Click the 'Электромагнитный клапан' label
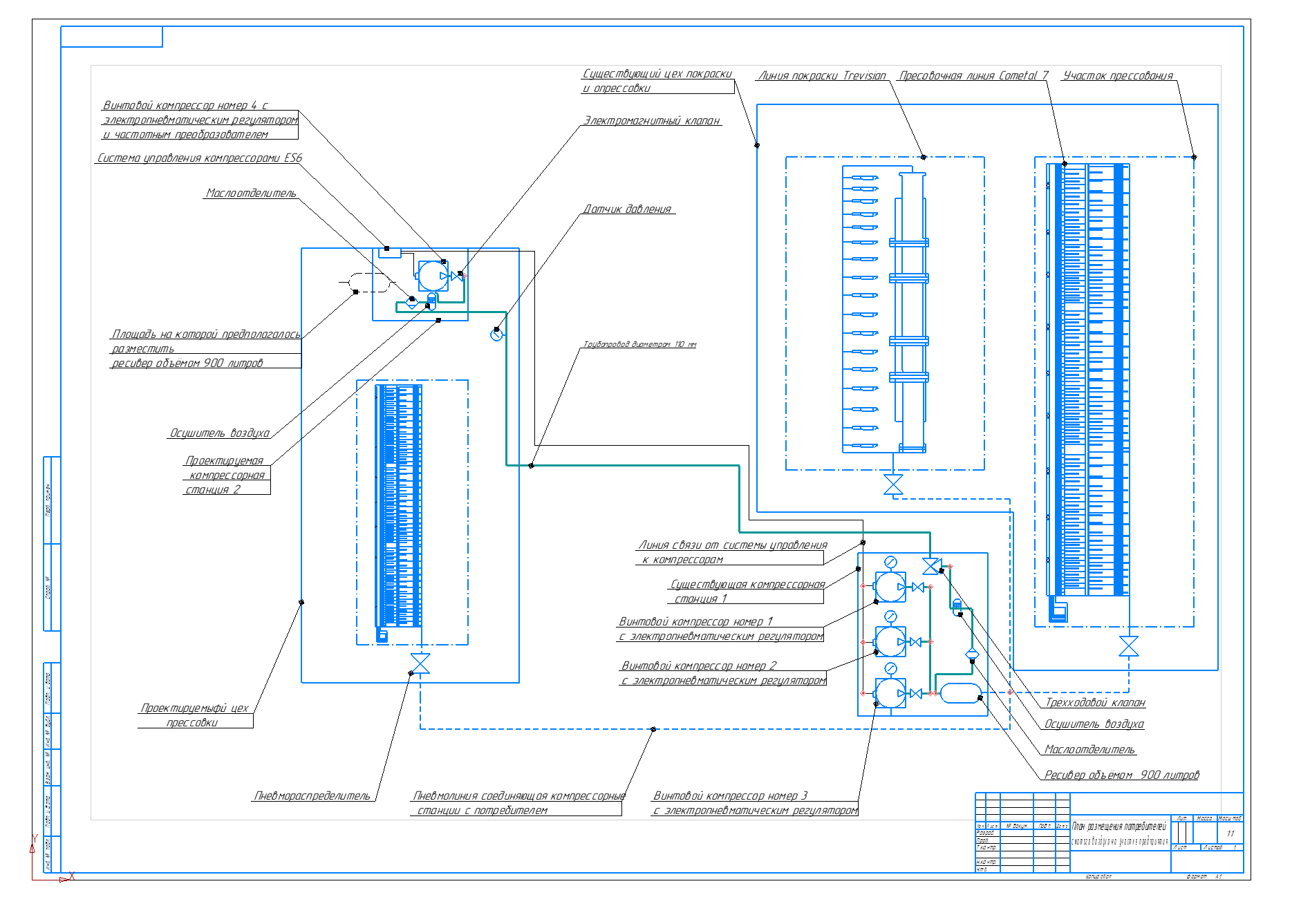Viewport: 1301px width, 924px height. point(651,121)
